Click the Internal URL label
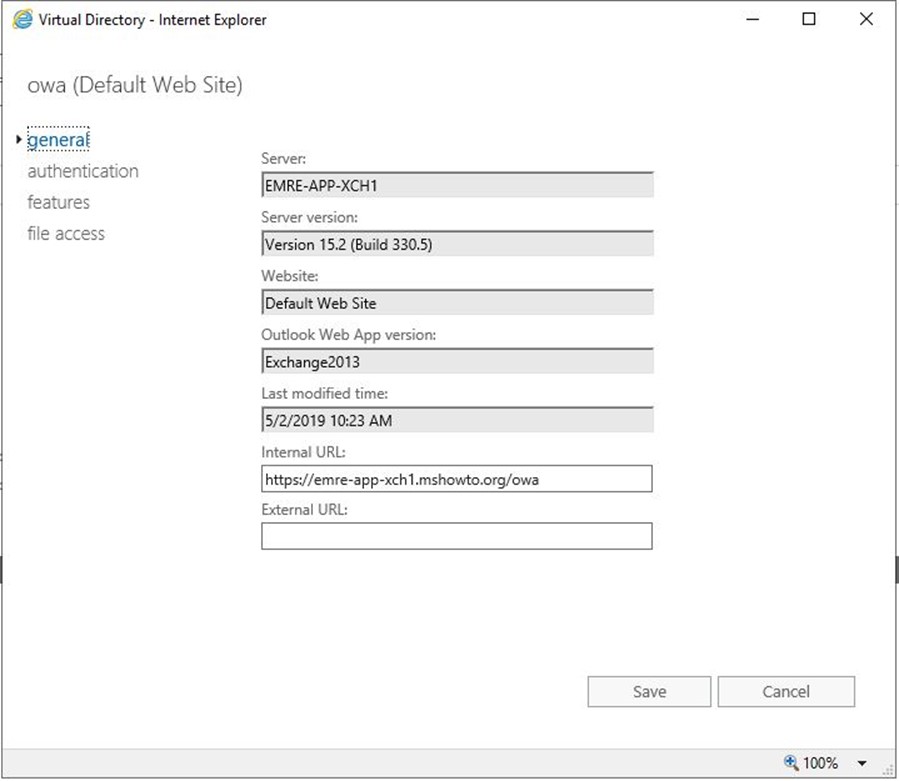The height and width of the screenshot is (781, 899). pyautogui.click(x=303, y=452)
